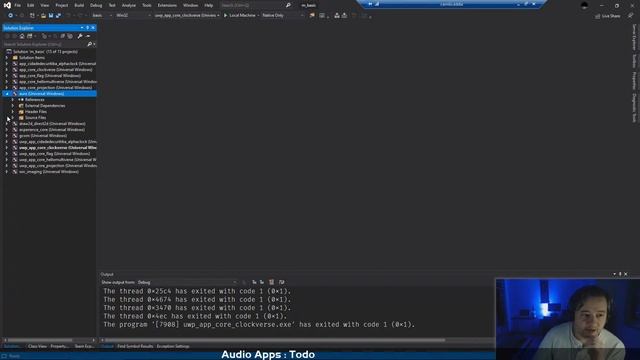Open the File menu
640x360 pixels.
click(18, 5)
